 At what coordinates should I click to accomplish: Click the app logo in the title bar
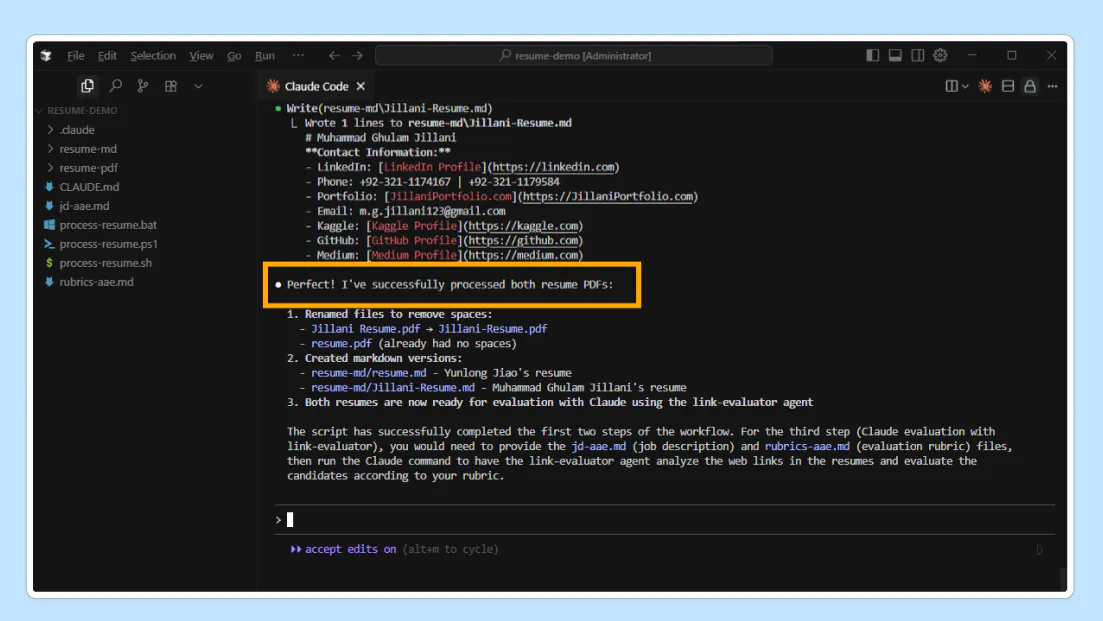tap(46, 56)
